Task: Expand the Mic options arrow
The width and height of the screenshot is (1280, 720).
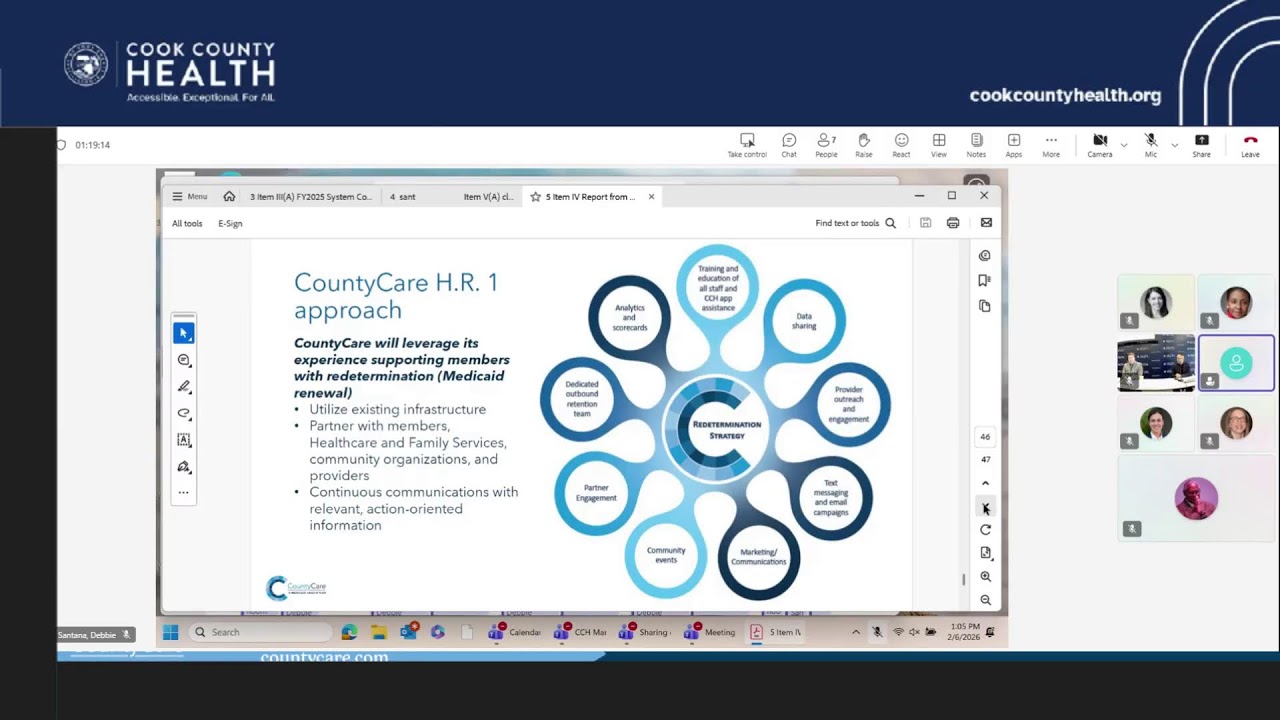Action: tap(1174, 145)
